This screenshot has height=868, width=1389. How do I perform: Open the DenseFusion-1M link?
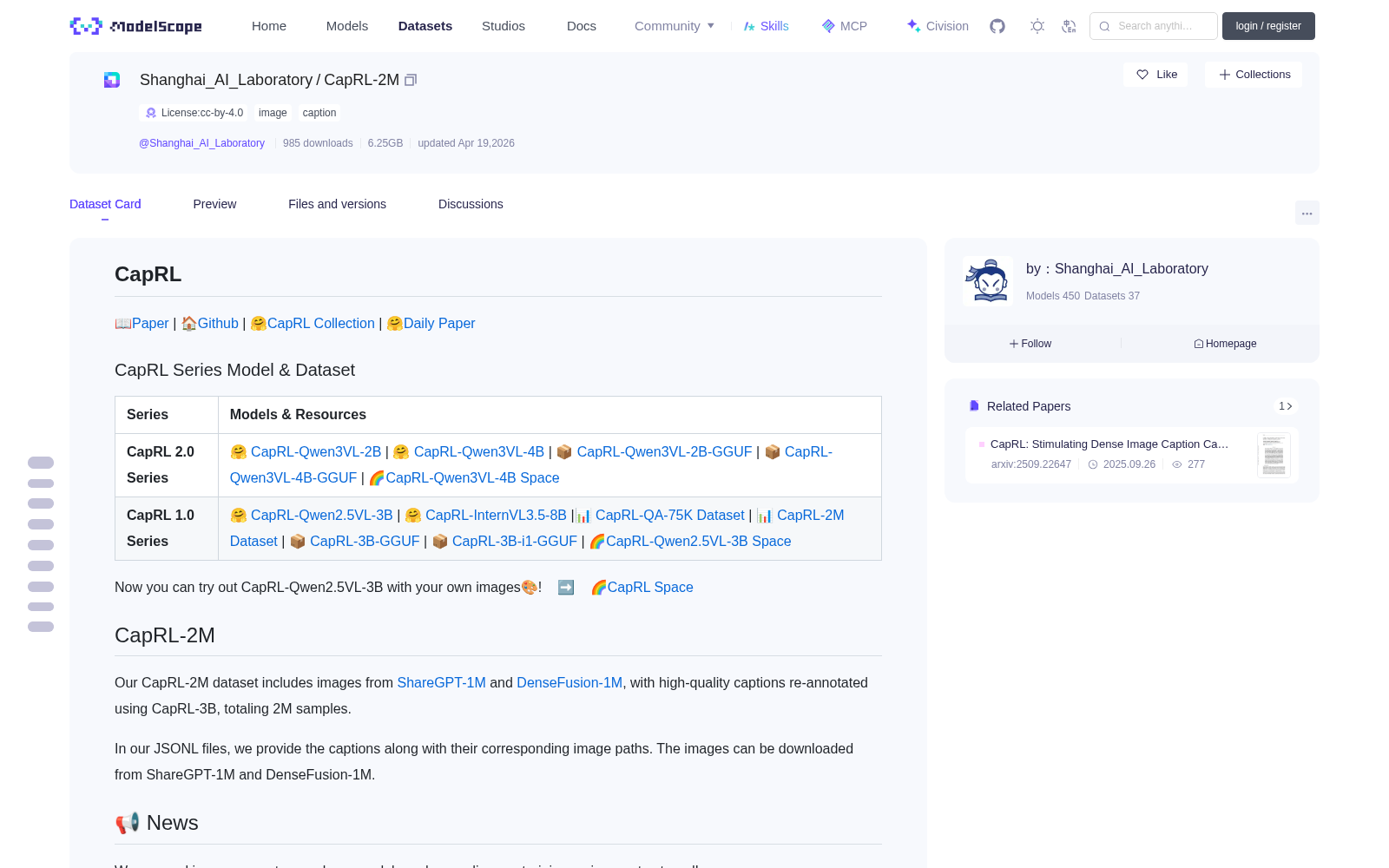pos(569,682)
